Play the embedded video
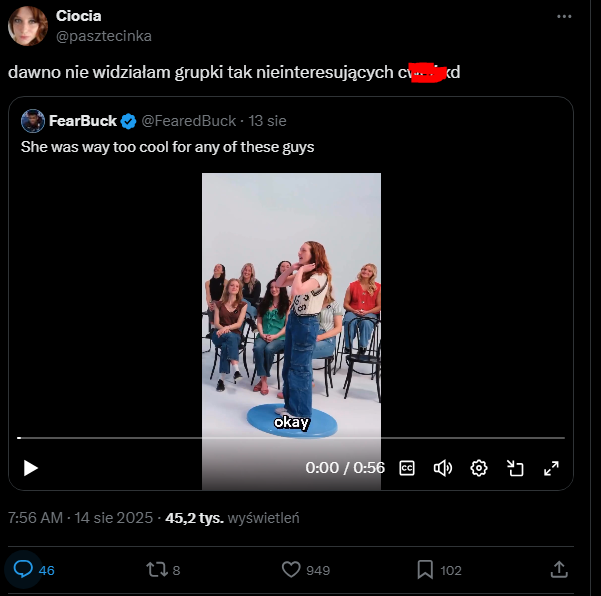 click(x=31, y=467)
